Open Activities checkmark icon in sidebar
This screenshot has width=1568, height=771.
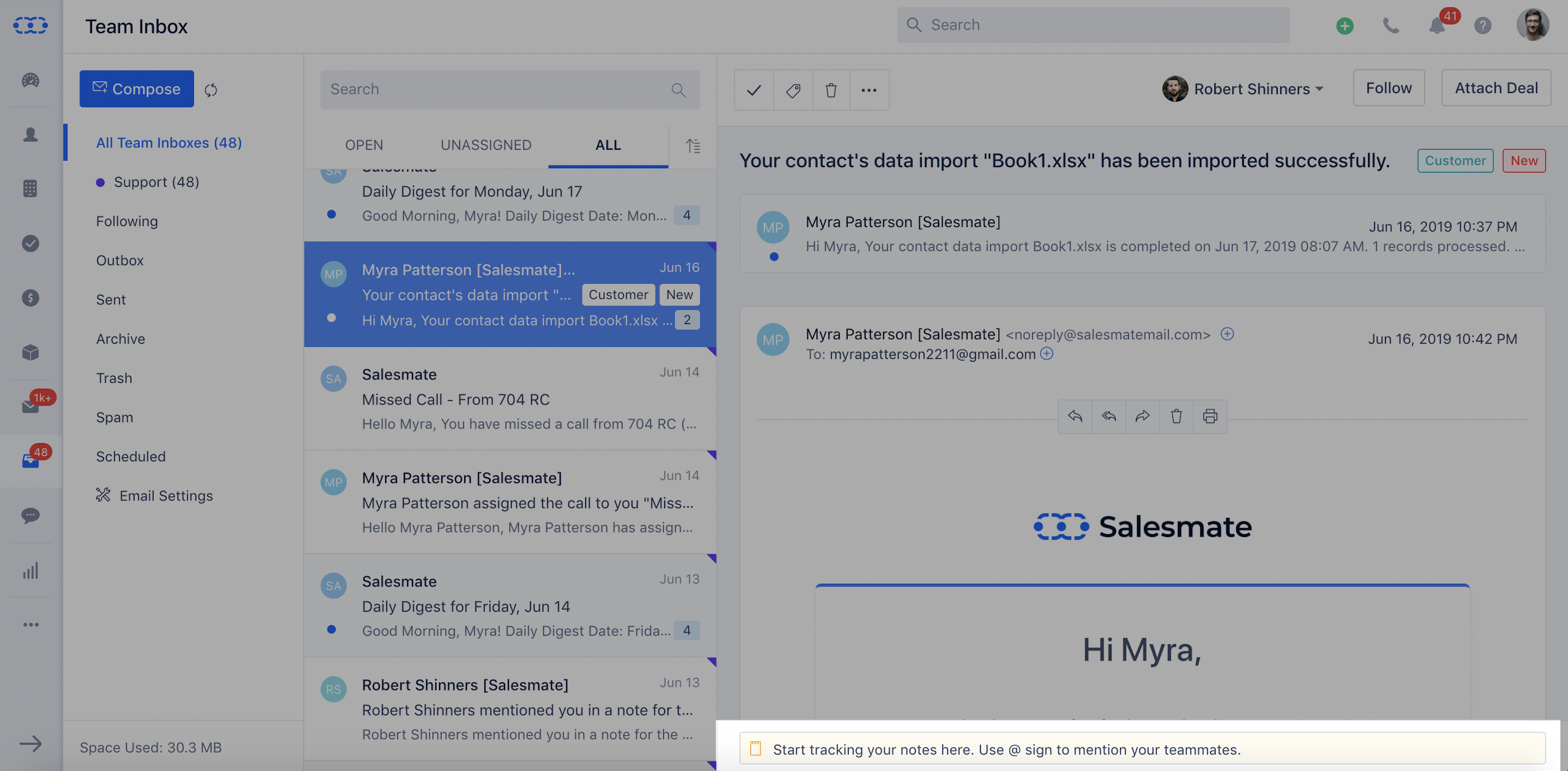pyautogui.click(x=31, y=243)
